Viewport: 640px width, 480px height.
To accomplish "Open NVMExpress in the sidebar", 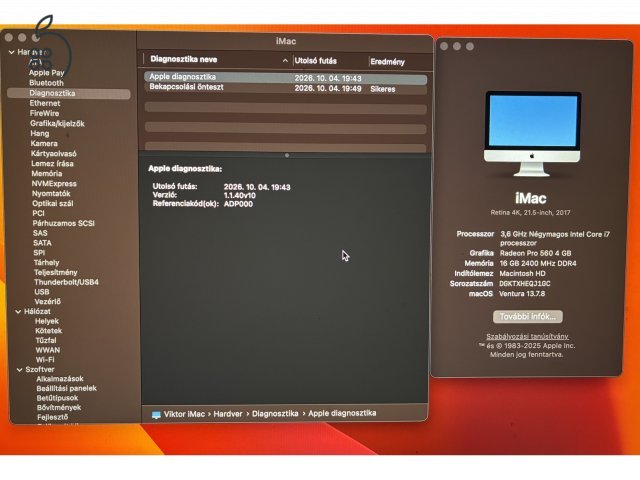I will 54,184.
